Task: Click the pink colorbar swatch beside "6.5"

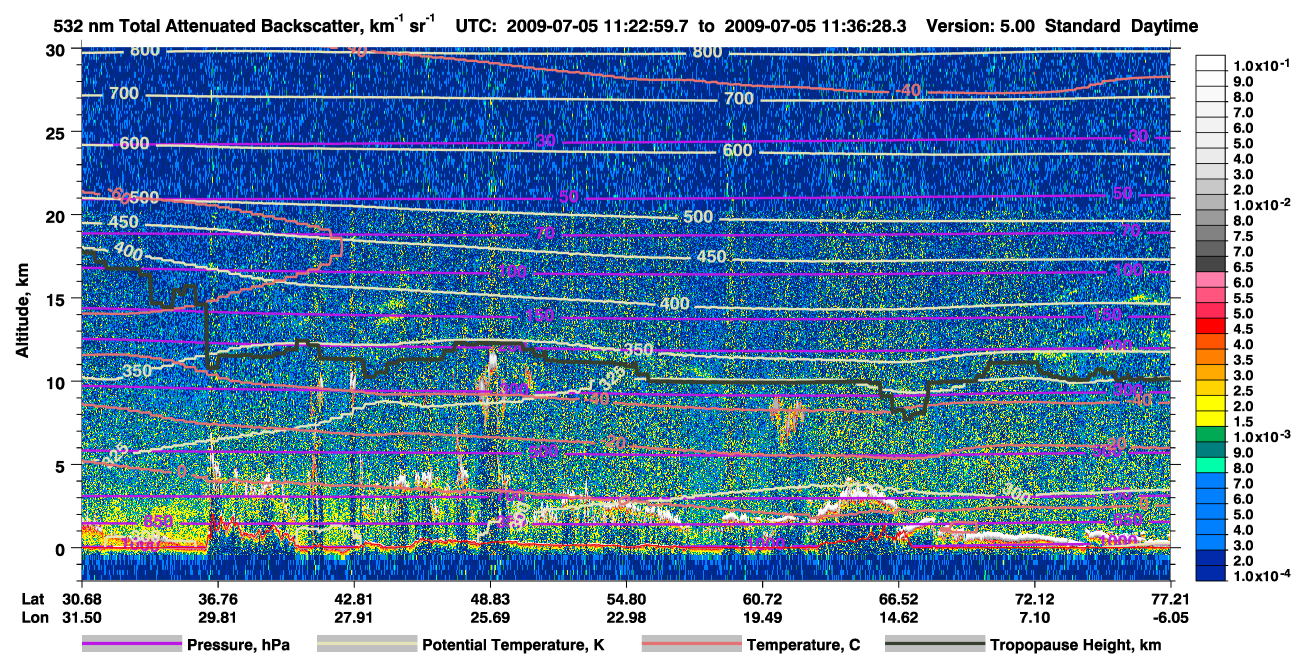Action: tap(1210, 278)
